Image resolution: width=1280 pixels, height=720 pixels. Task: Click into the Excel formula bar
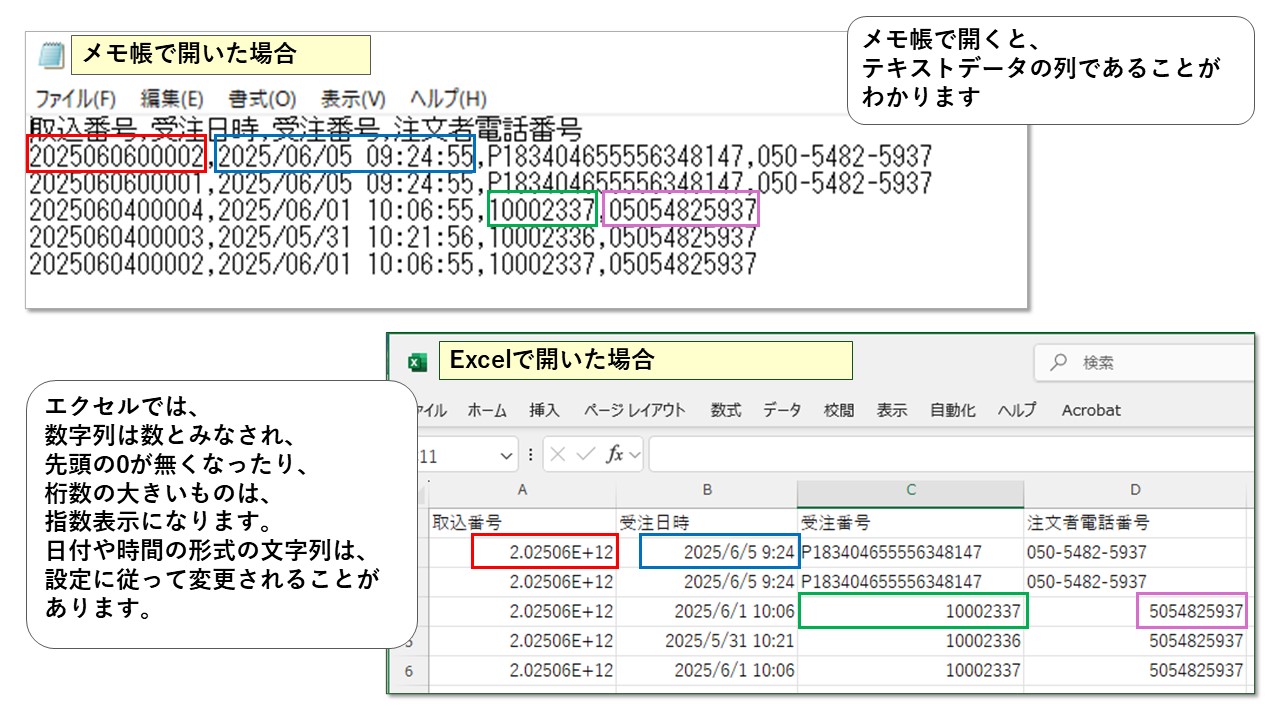click(x=950, y=454)
